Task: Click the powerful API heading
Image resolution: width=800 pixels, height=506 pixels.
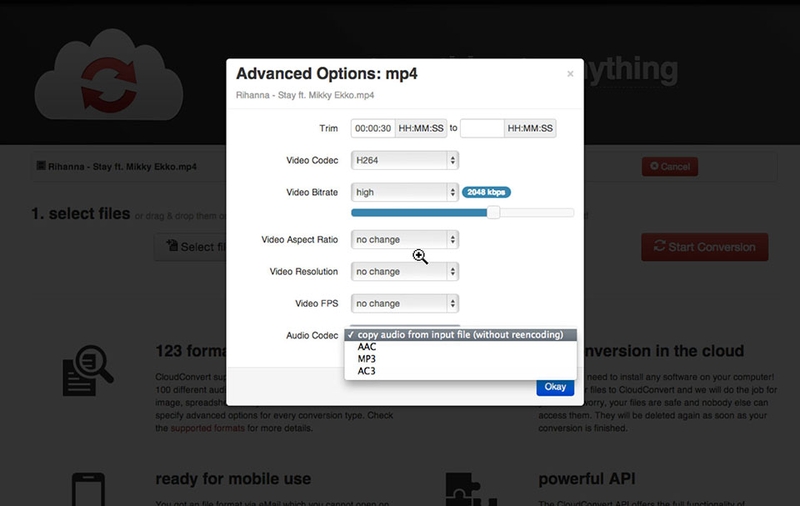Action: tap(587, 479)
